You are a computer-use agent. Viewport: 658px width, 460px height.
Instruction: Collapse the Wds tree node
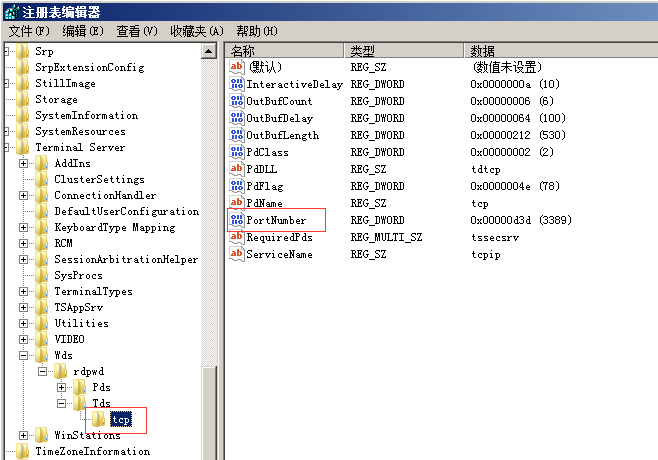coord(24,355)
